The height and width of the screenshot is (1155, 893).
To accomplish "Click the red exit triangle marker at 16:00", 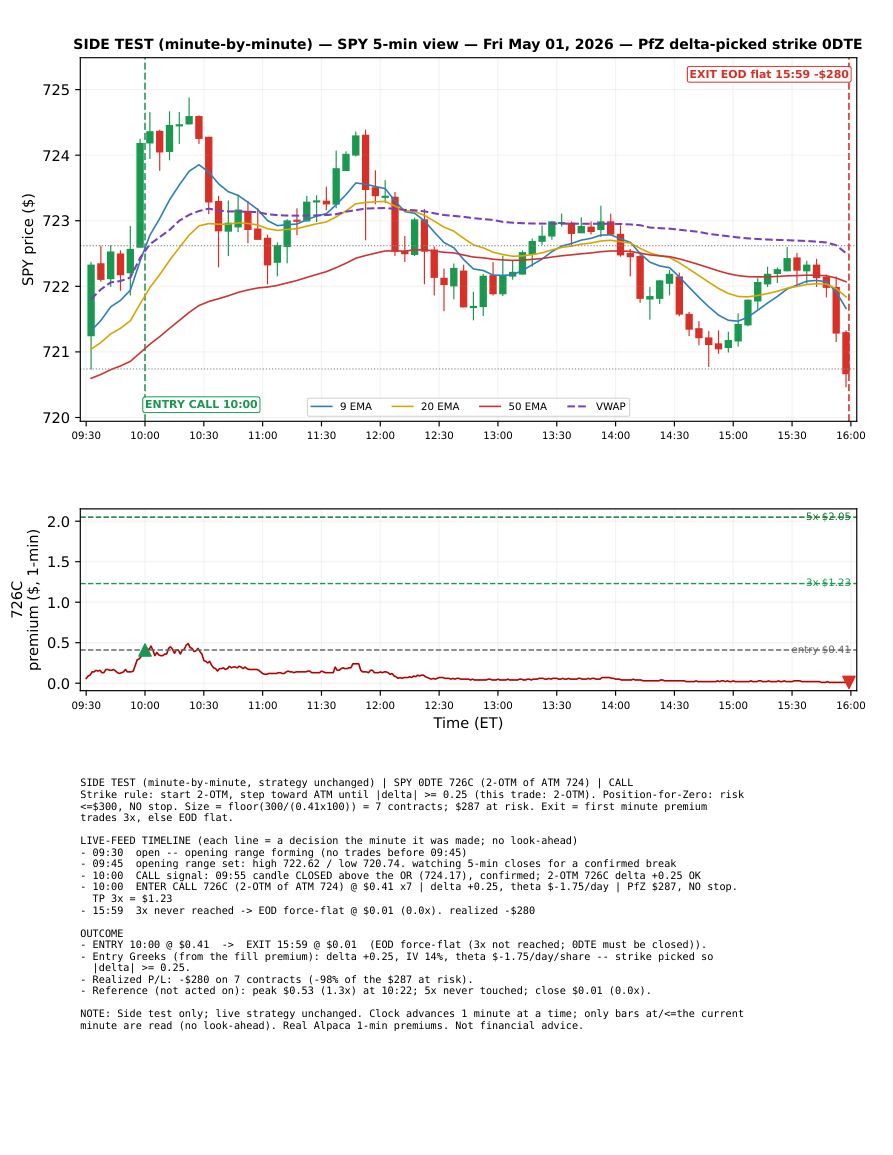I will (x=849, y=682).
